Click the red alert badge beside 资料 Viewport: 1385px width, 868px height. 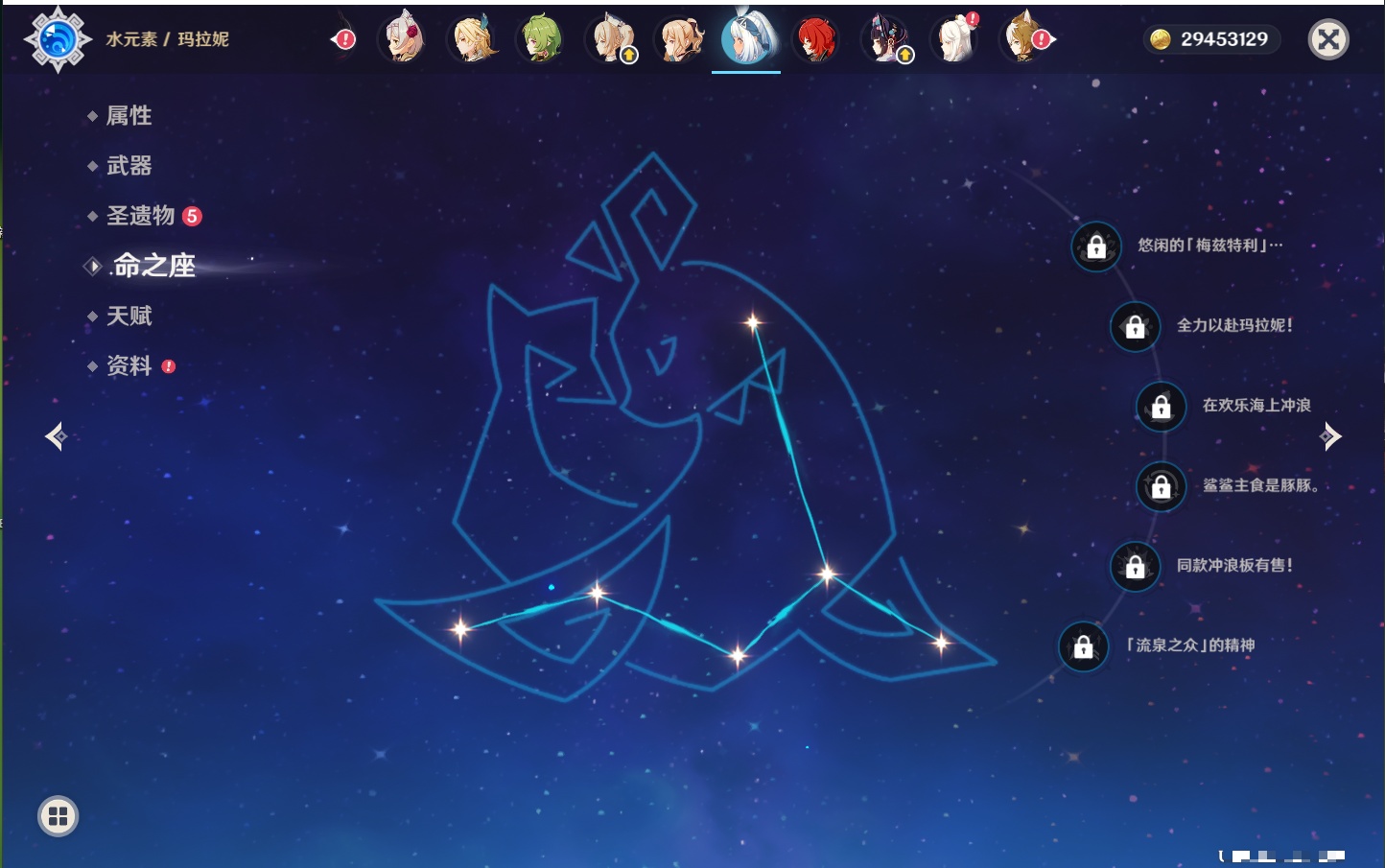coord(169,366)
